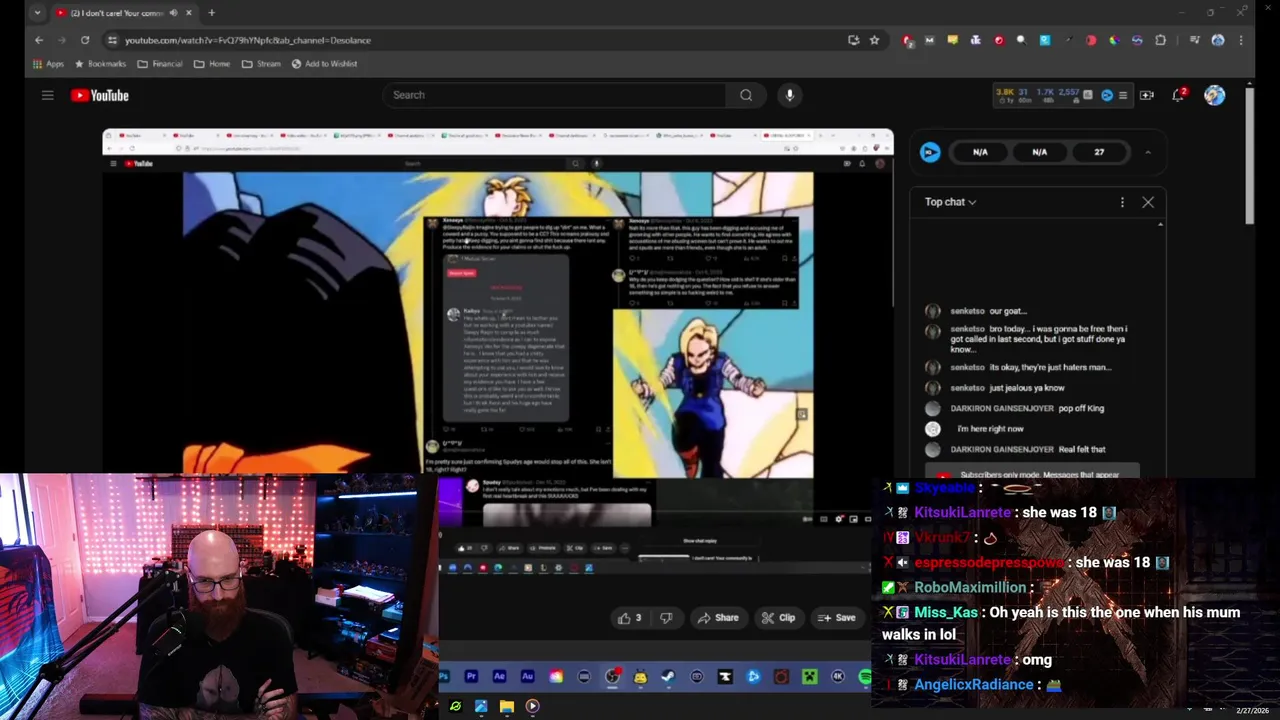Image resolution: width=1280 pixels, height=720 pixels.
Task: Open Minecraft from the taskbar
Action: tap(810, 676)
